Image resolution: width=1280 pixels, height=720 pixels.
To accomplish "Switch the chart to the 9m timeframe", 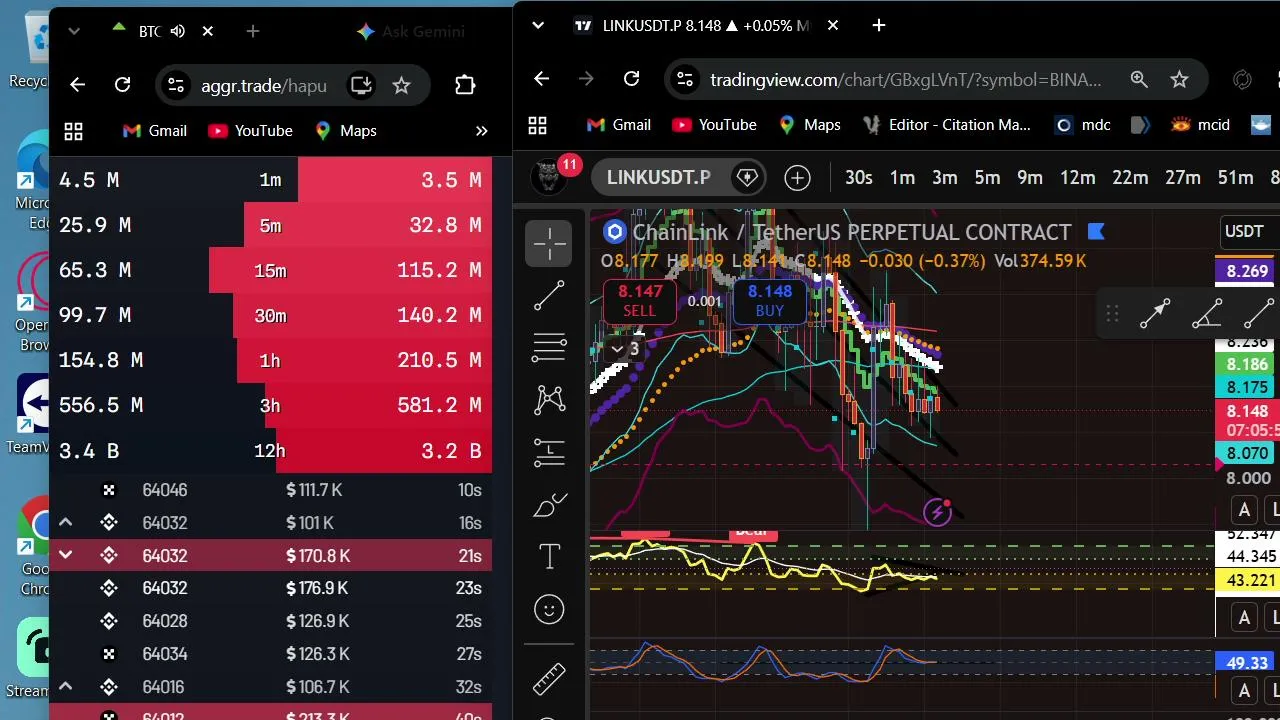I will point(1030,178).
